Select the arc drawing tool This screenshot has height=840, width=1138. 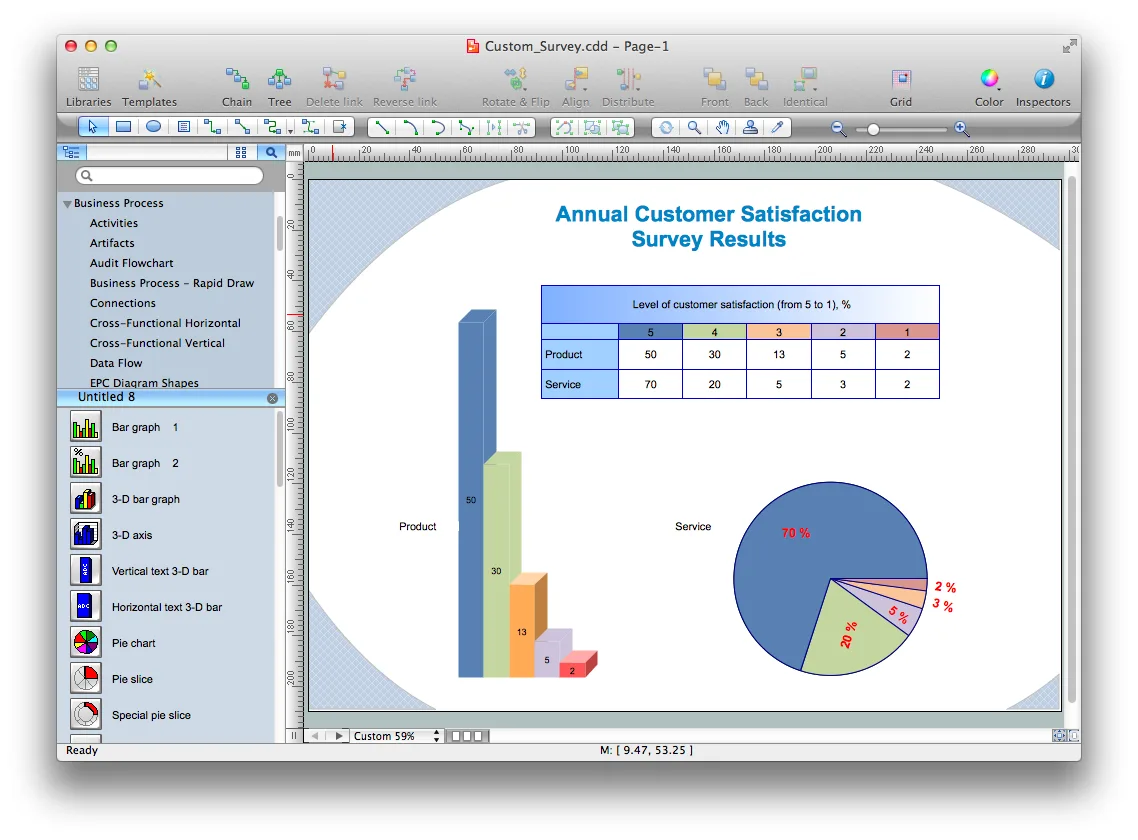coord(410,128)
